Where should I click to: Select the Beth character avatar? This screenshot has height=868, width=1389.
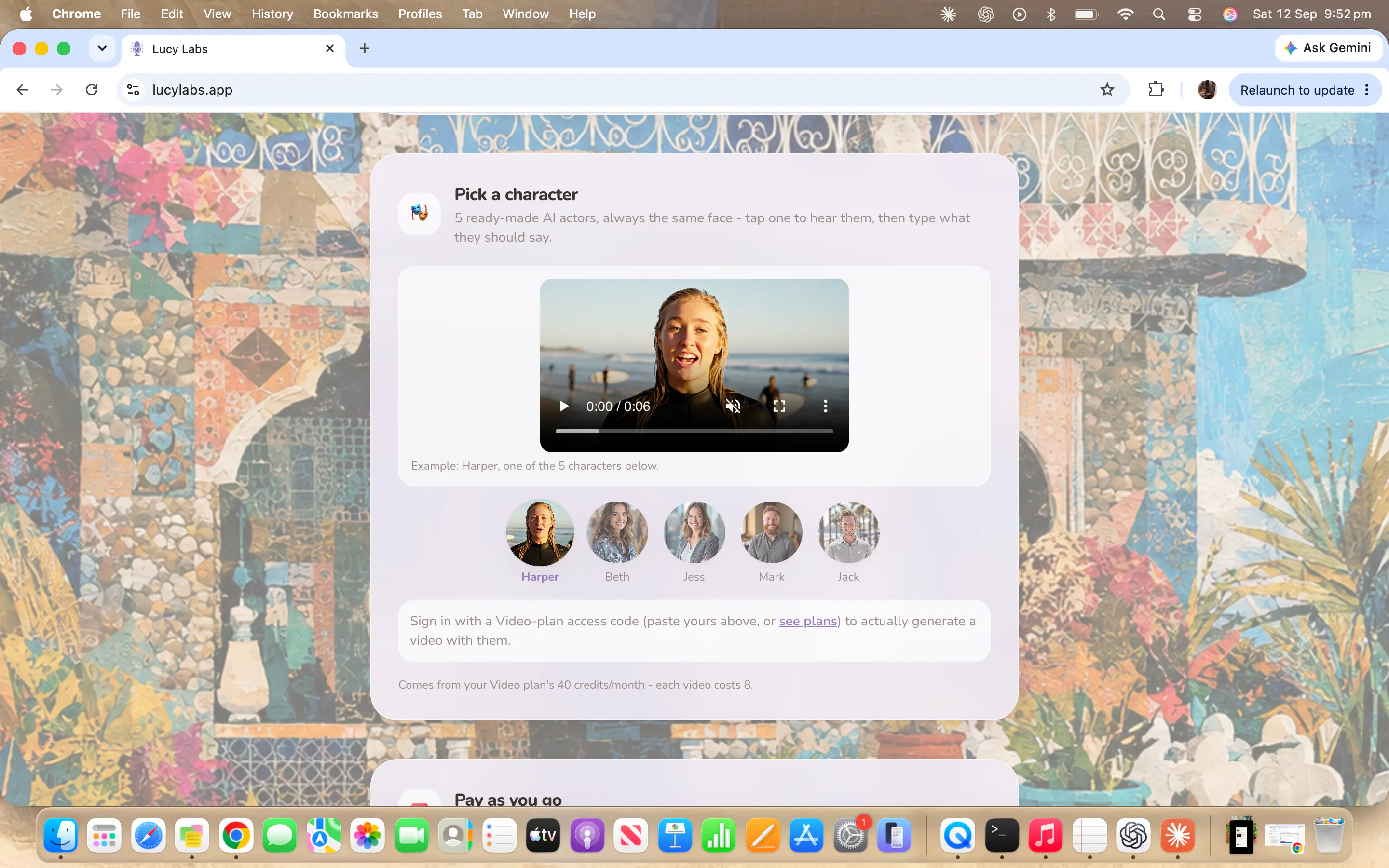pos(617,532)
